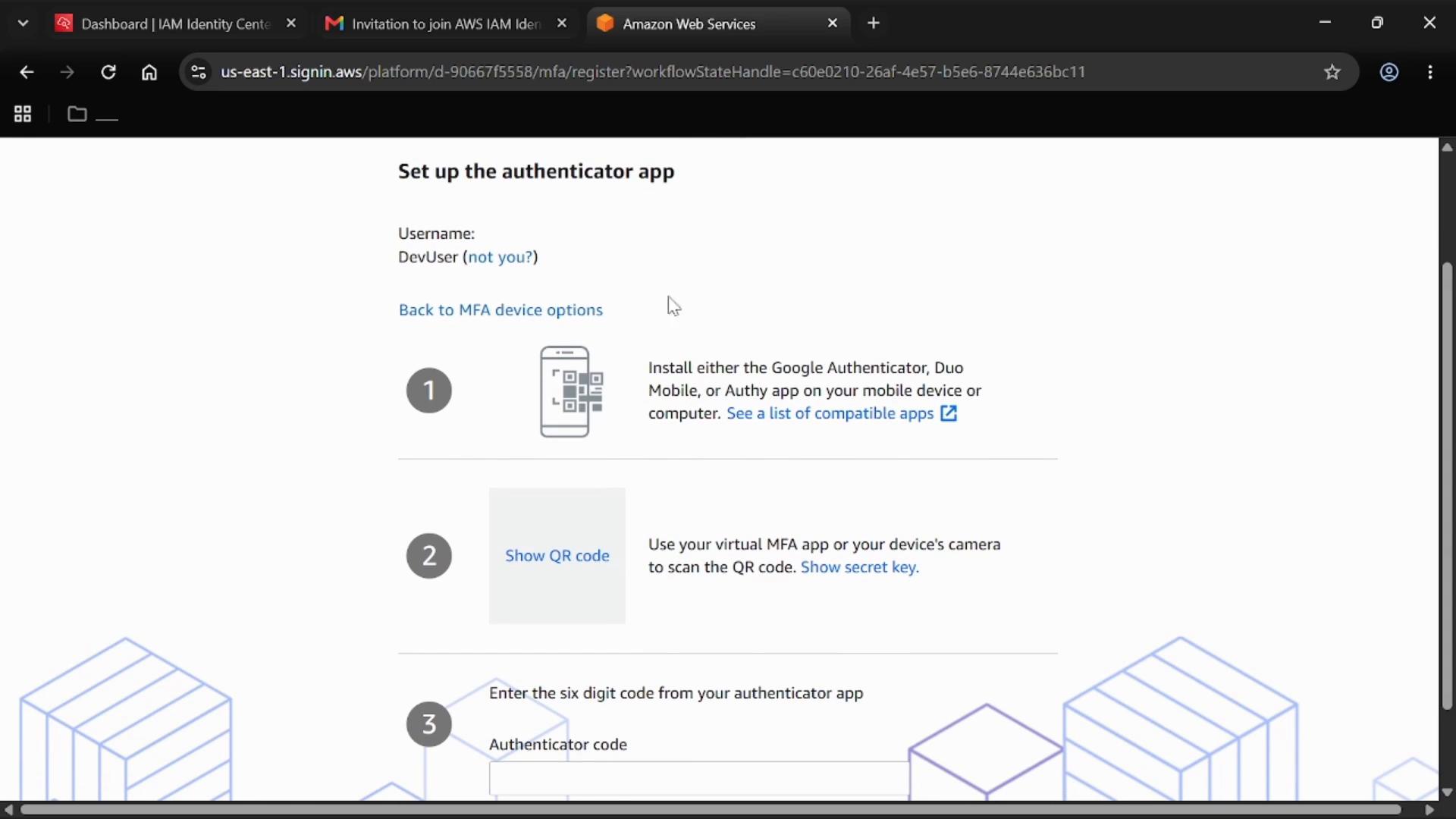
Task: Click the browser forward arrow
Action: coord(67,72)
